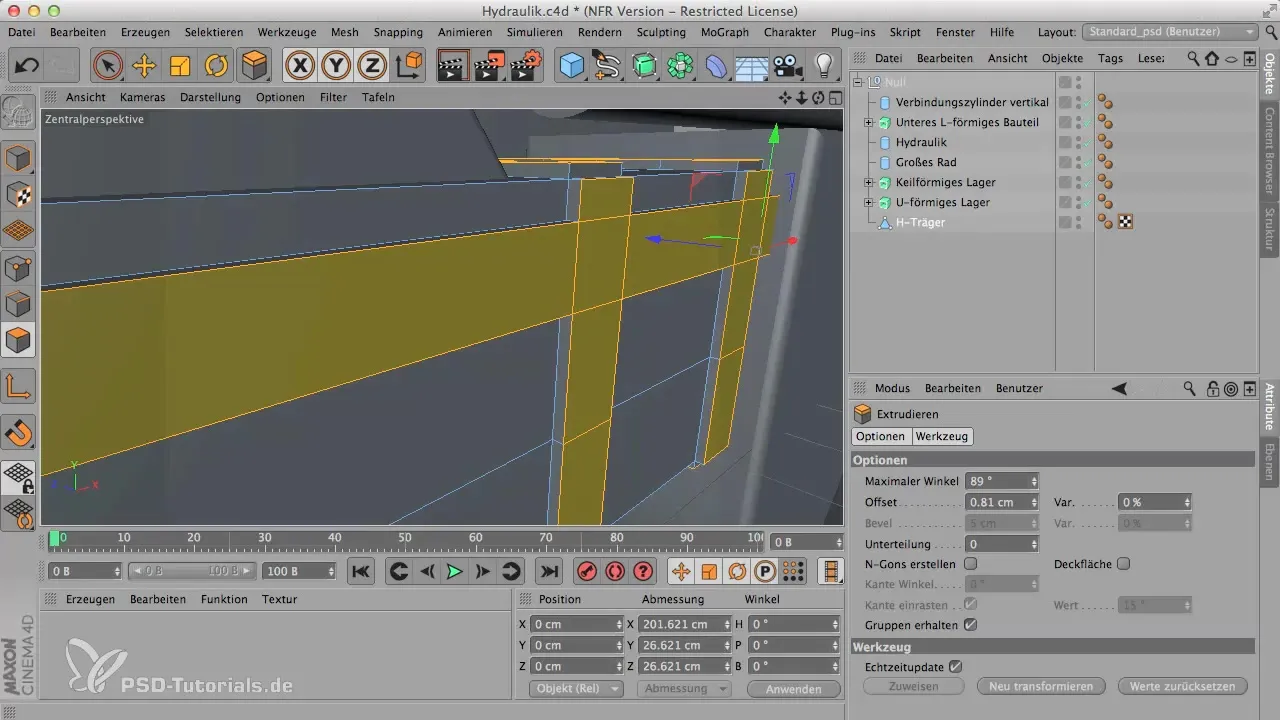Uncheck the Gruppen erhalten checkbox
This screenshot has height=720, width=1280.
(x=970, y=625)
